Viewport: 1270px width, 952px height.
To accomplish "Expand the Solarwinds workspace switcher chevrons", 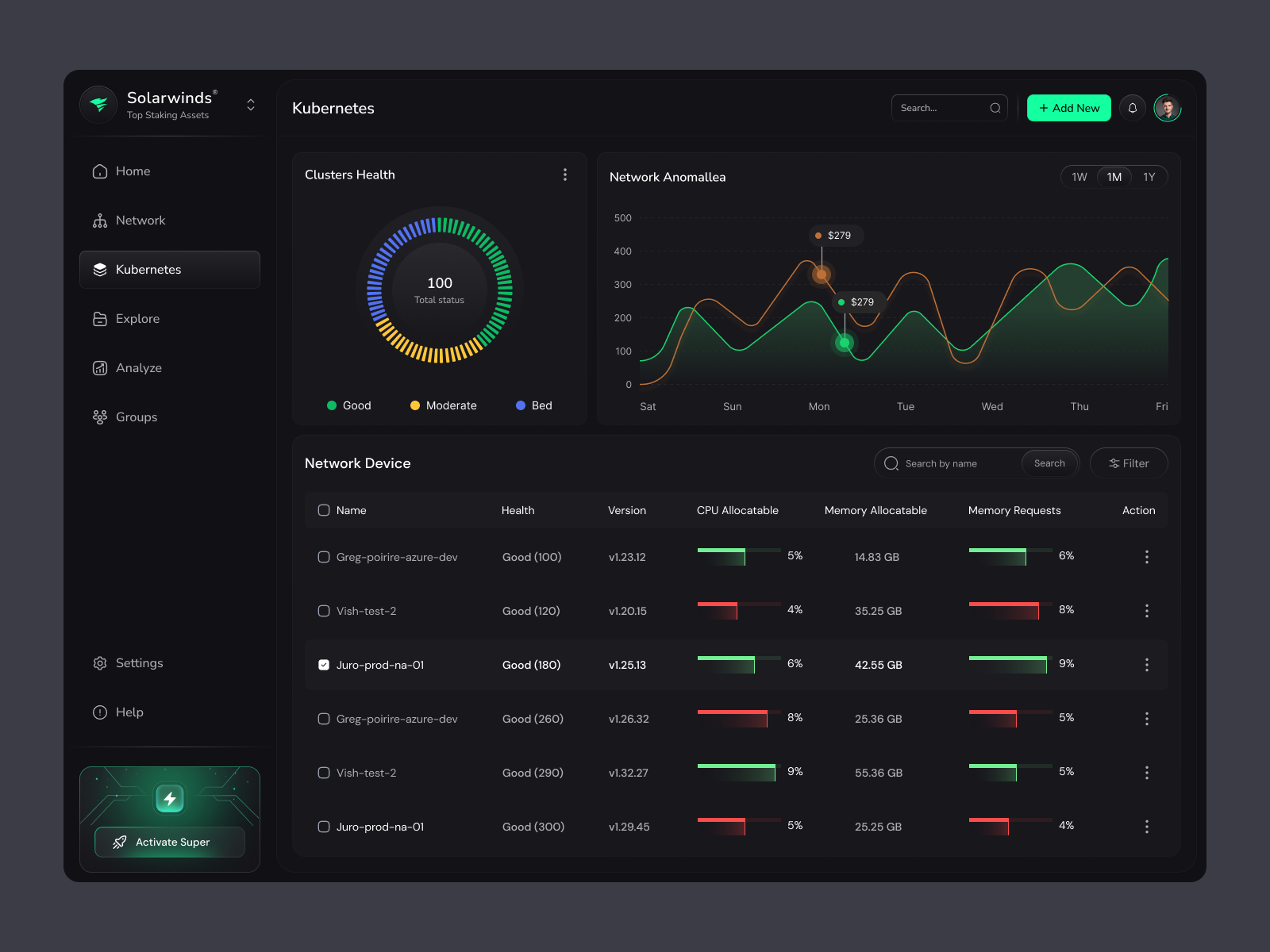I will pos(251,105).
